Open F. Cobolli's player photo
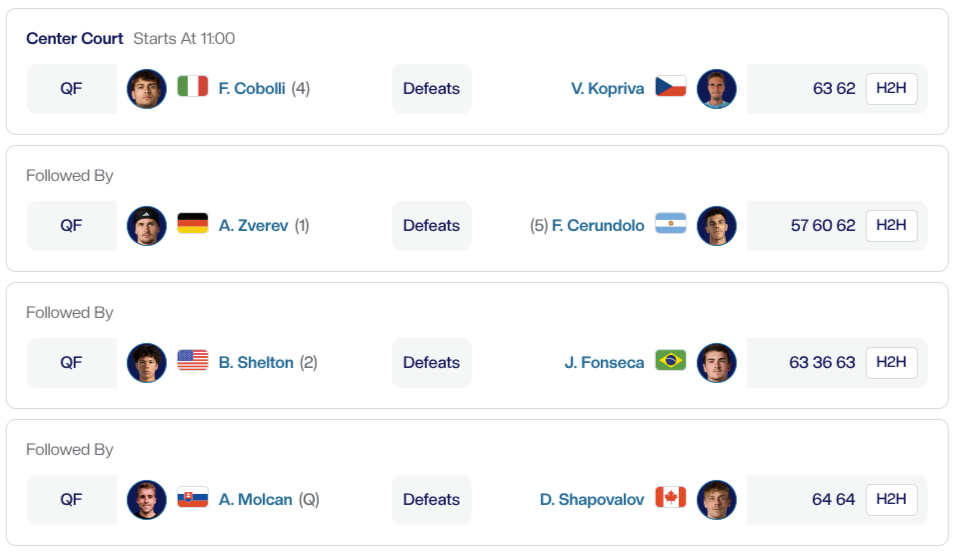 (x=147, y=88)
